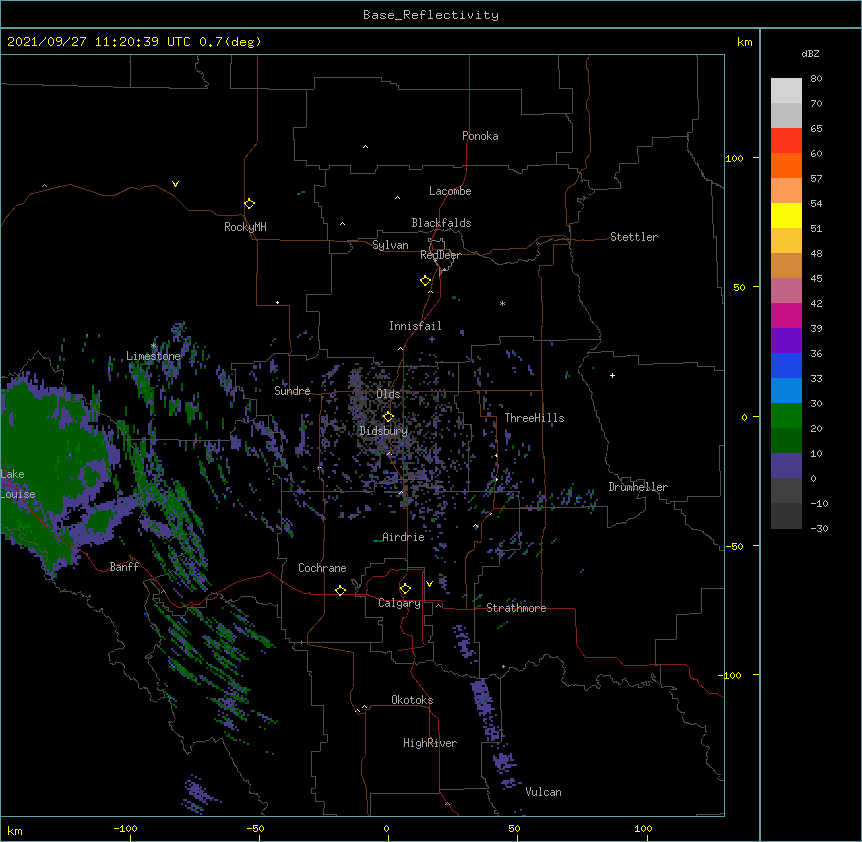This screenshot has width=862, height=842.
Task: Click the yellow marker below Cochrane
Action: click(340, 590)
